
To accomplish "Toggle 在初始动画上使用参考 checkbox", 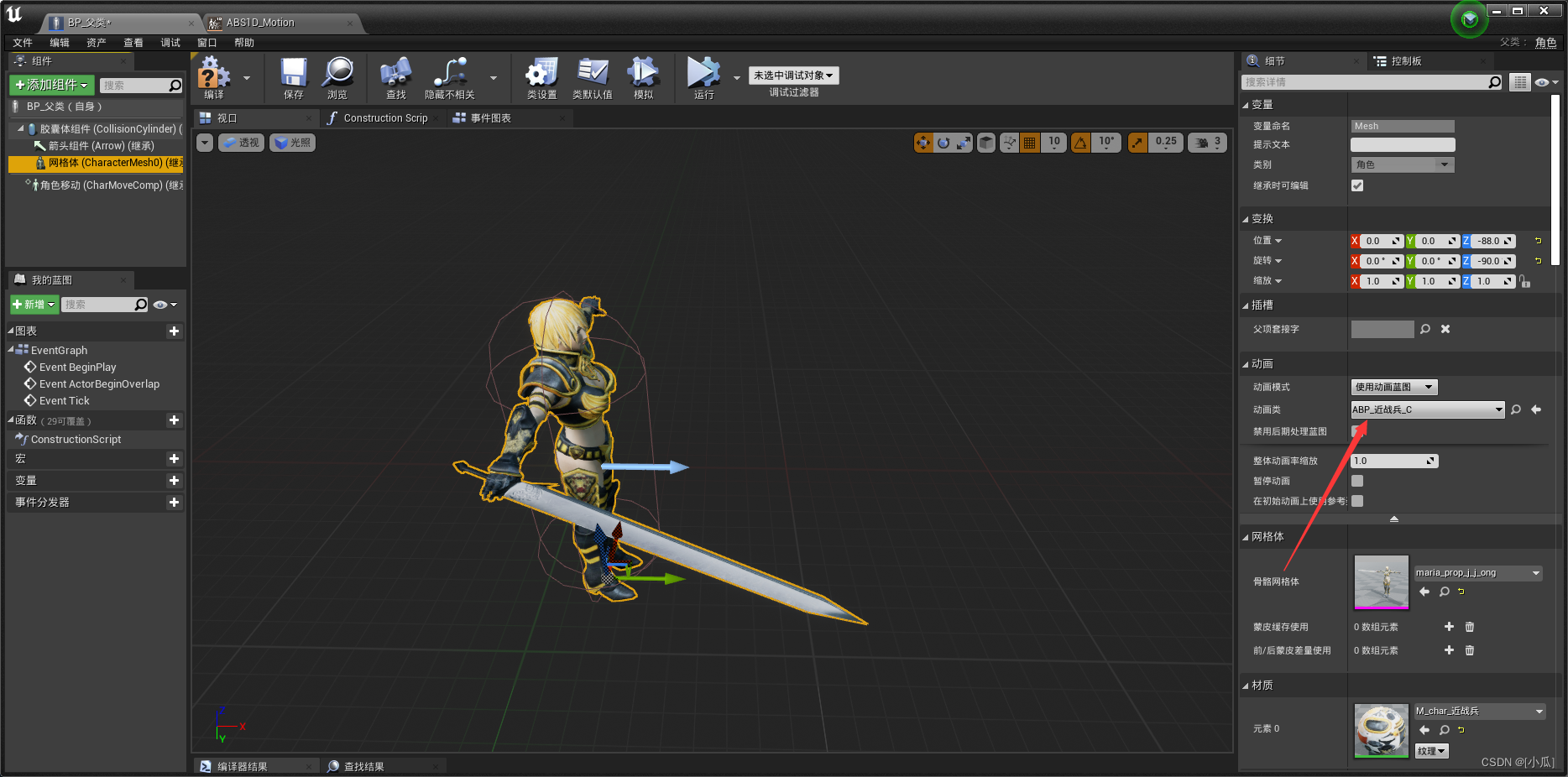I will (x=1357, y=501).
